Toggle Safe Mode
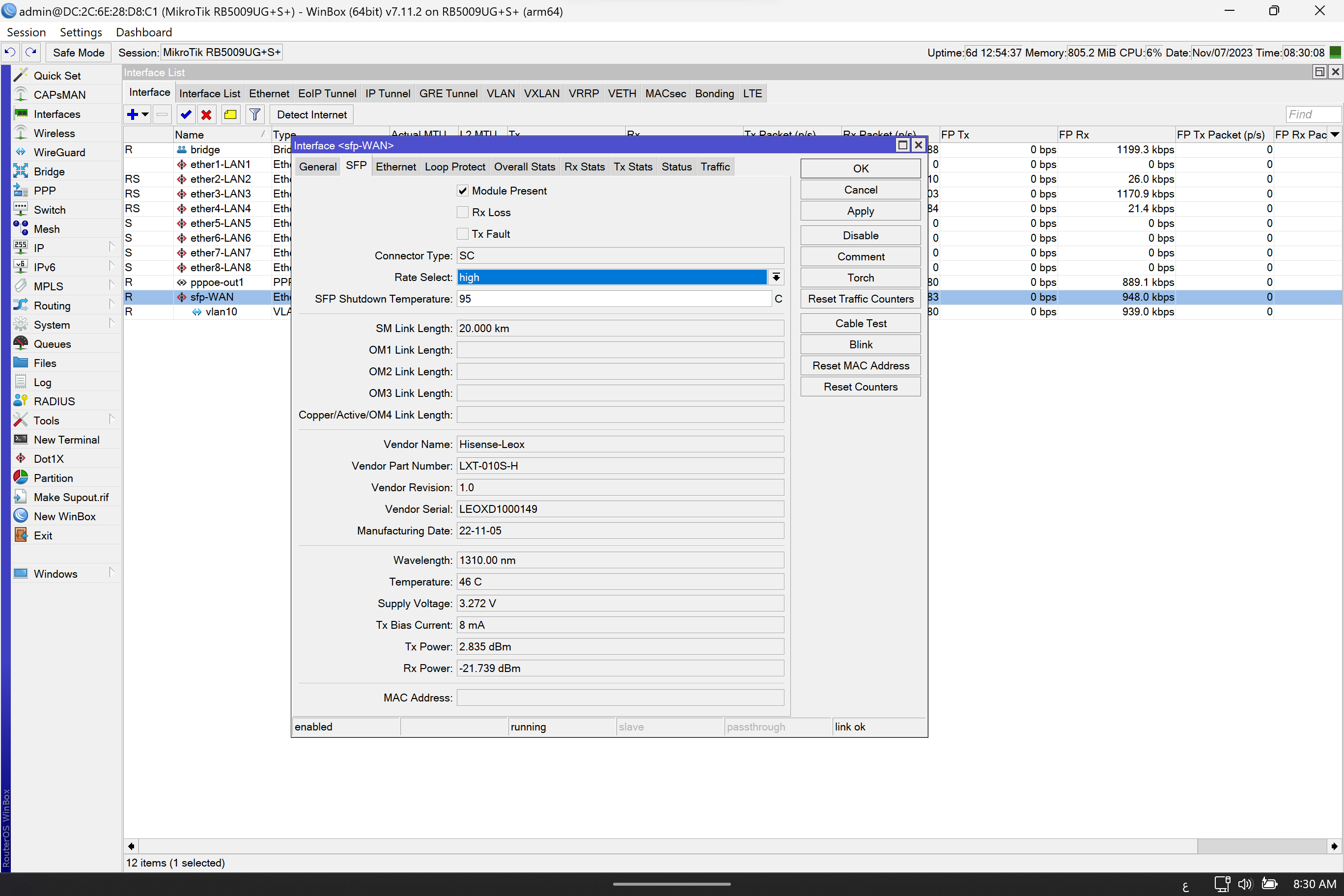The width and height of the screenshot is (1344, 896). coord(78,52)
